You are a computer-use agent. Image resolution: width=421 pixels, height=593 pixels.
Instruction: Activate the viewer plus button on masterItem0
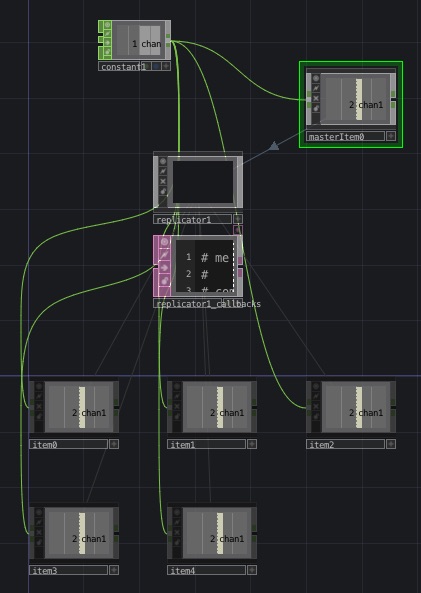click(x=391, y=136)
